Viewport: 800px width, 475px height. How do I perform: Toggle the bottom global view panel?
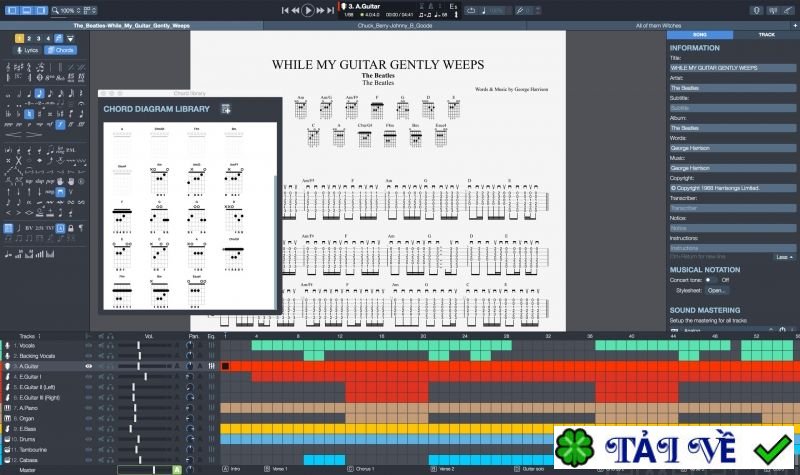tap(27, 10)
